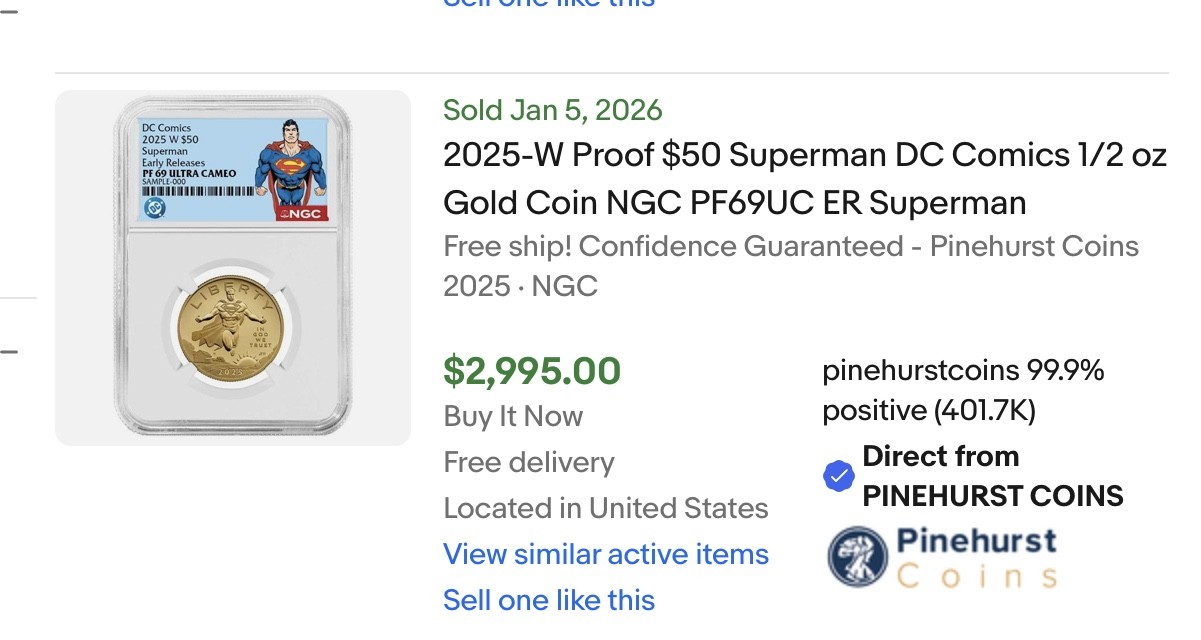Viewport: 1201px width, 640px height.
Task: Open View similar active items
Action: coord(606,554)
